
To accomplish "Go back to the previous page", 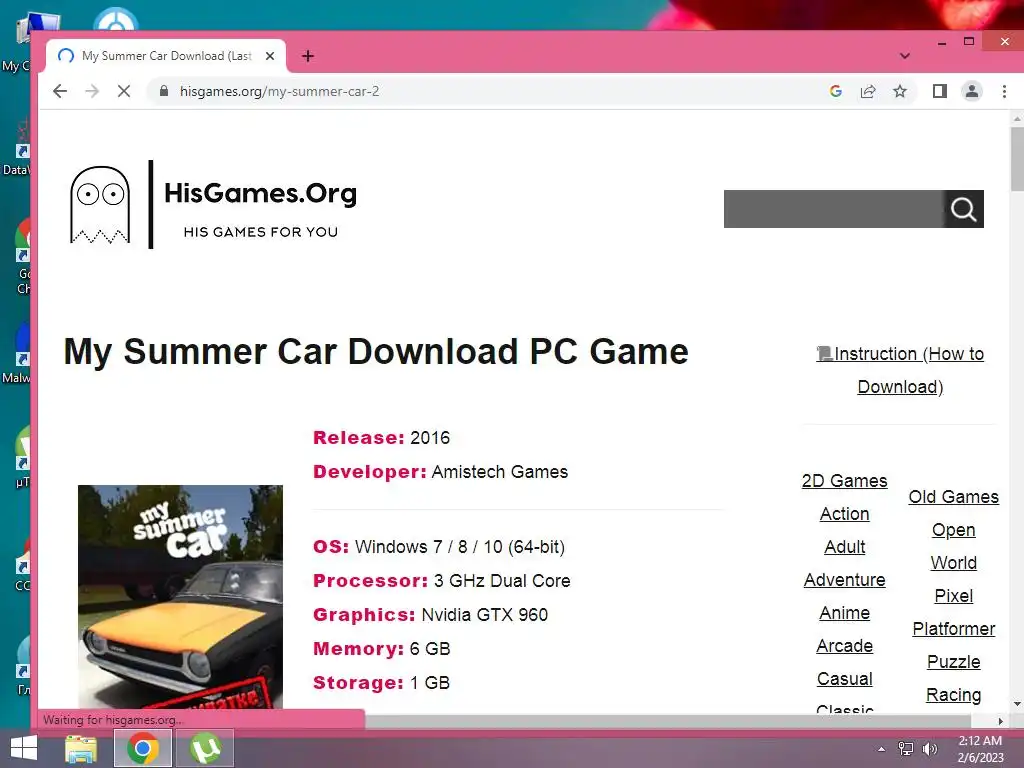I will click(x=59, y=91).
